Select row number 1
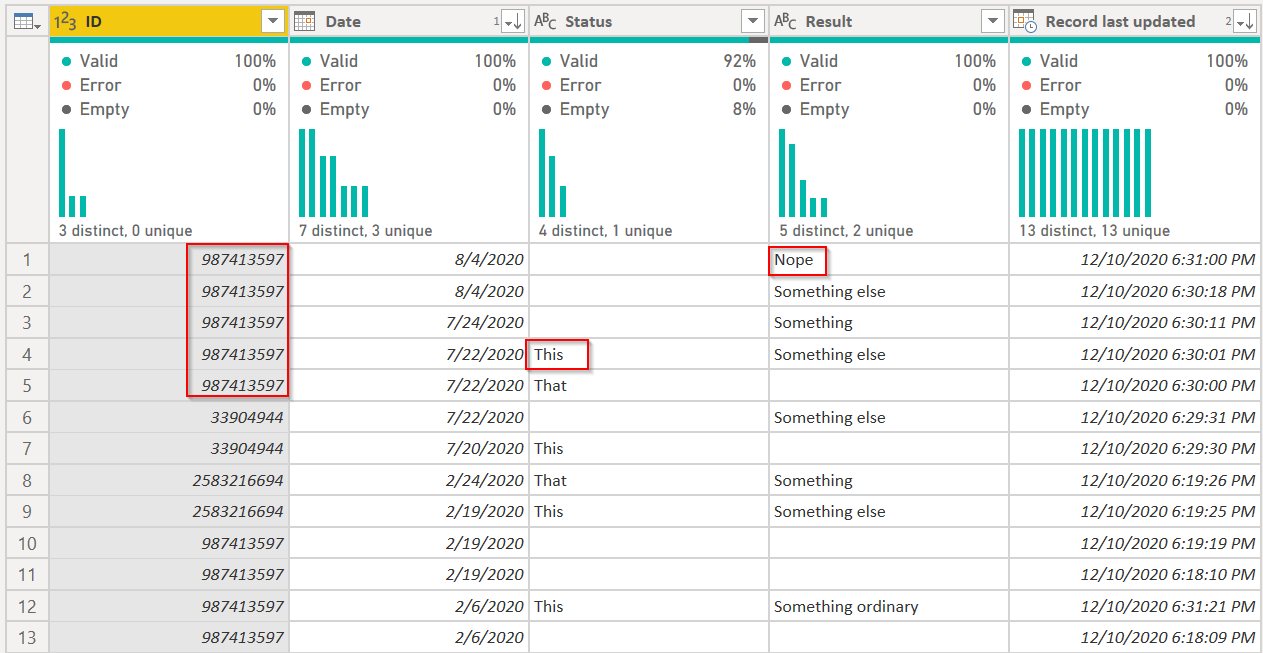Image resolution: width=1263 pixels, height=653 pixels. [x=27, y=260]
